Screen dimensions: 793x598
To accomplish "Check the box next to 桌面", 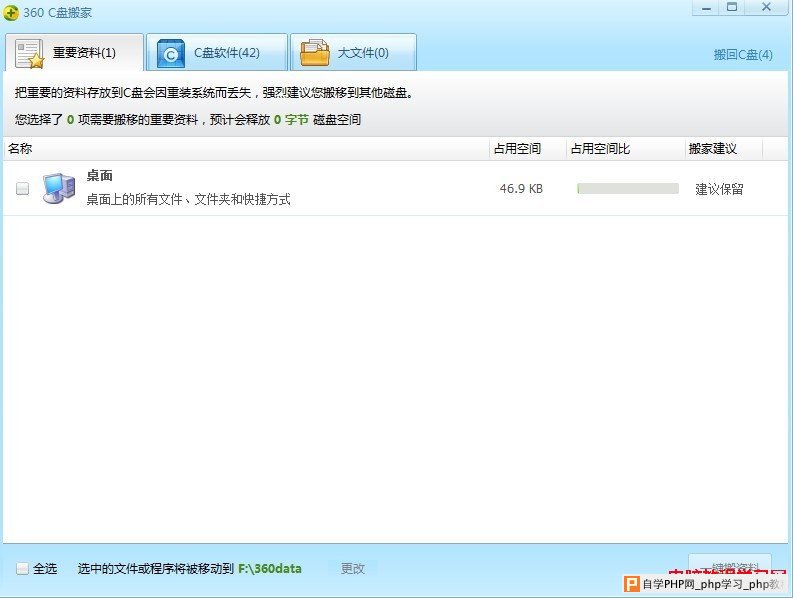I will coord(23,188).
